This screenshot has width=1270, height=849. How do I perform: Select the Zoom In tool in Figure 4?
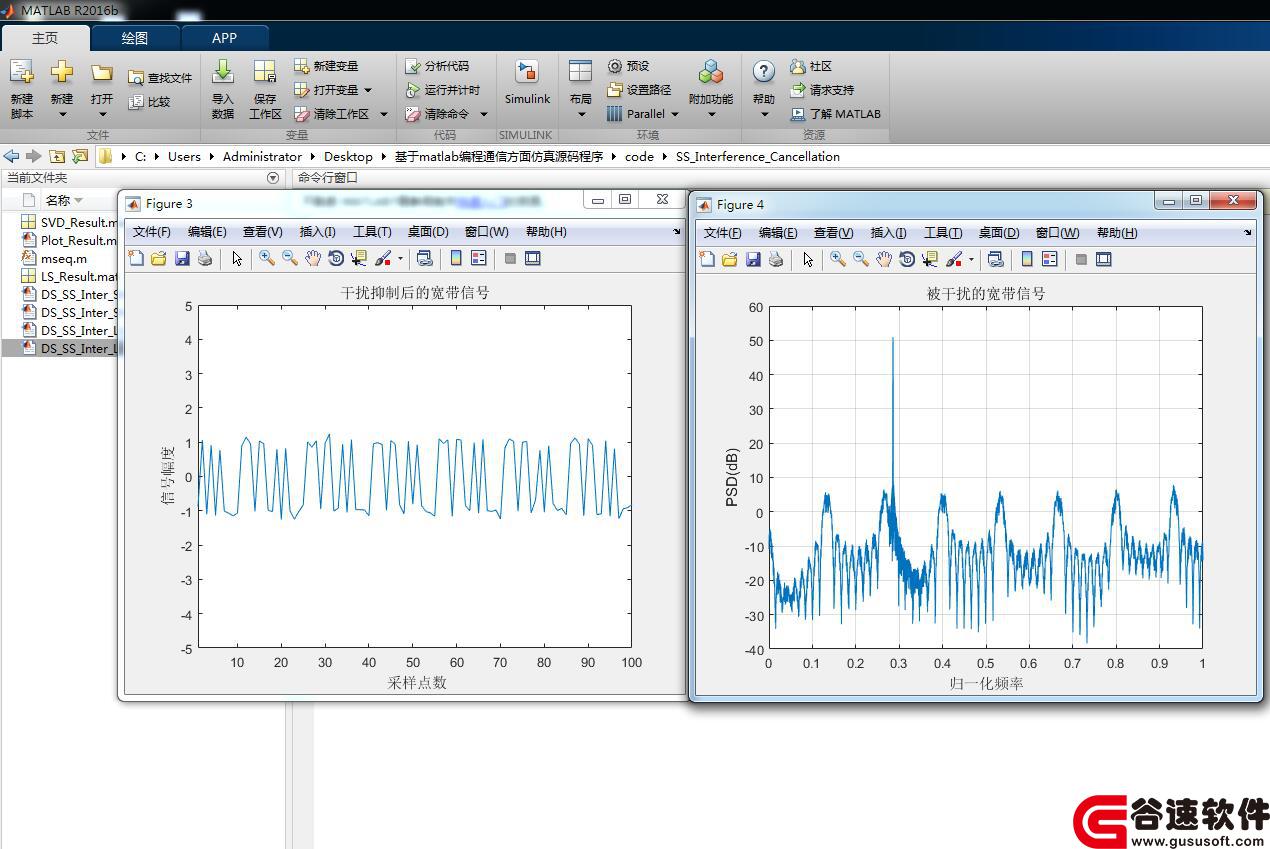(838, 259)
